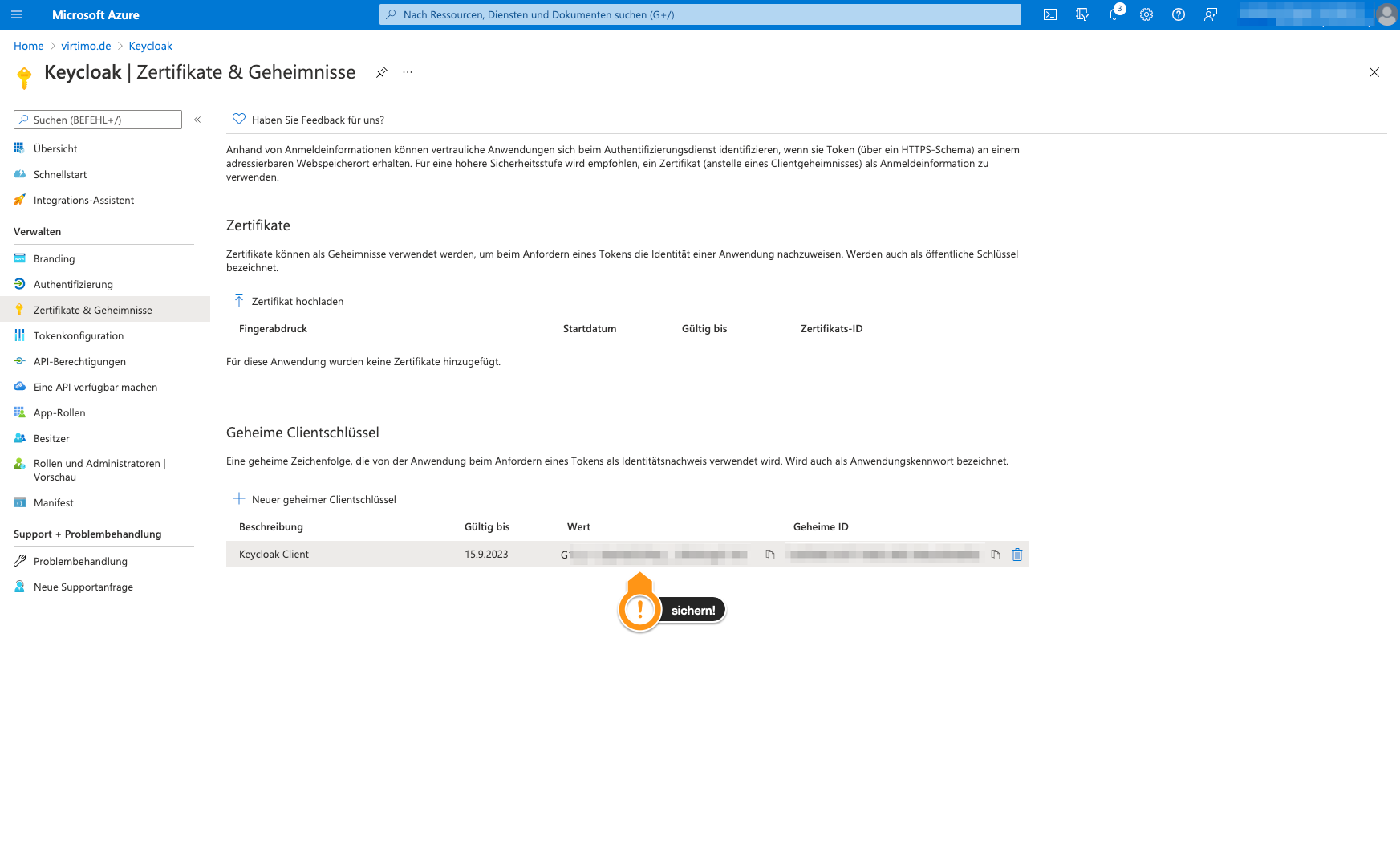Open the feedback icon in the top bar

click(x=1210, y=14)
